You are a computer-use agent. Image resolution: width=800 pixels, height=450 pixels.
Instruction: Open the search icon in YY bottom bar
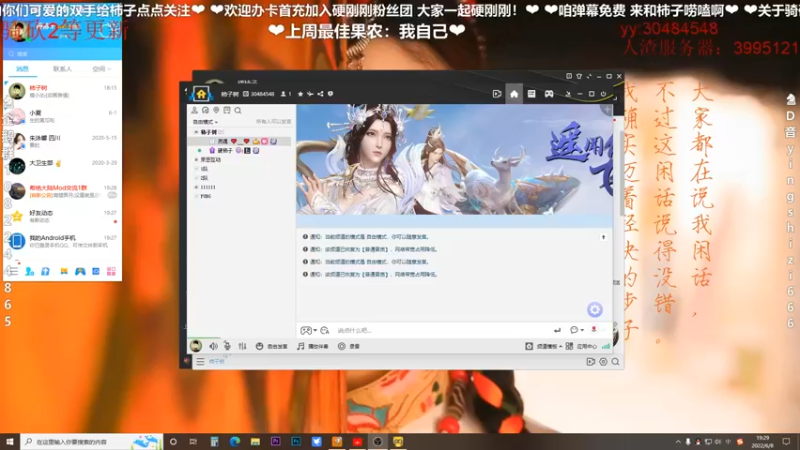(x=615, y=362)
